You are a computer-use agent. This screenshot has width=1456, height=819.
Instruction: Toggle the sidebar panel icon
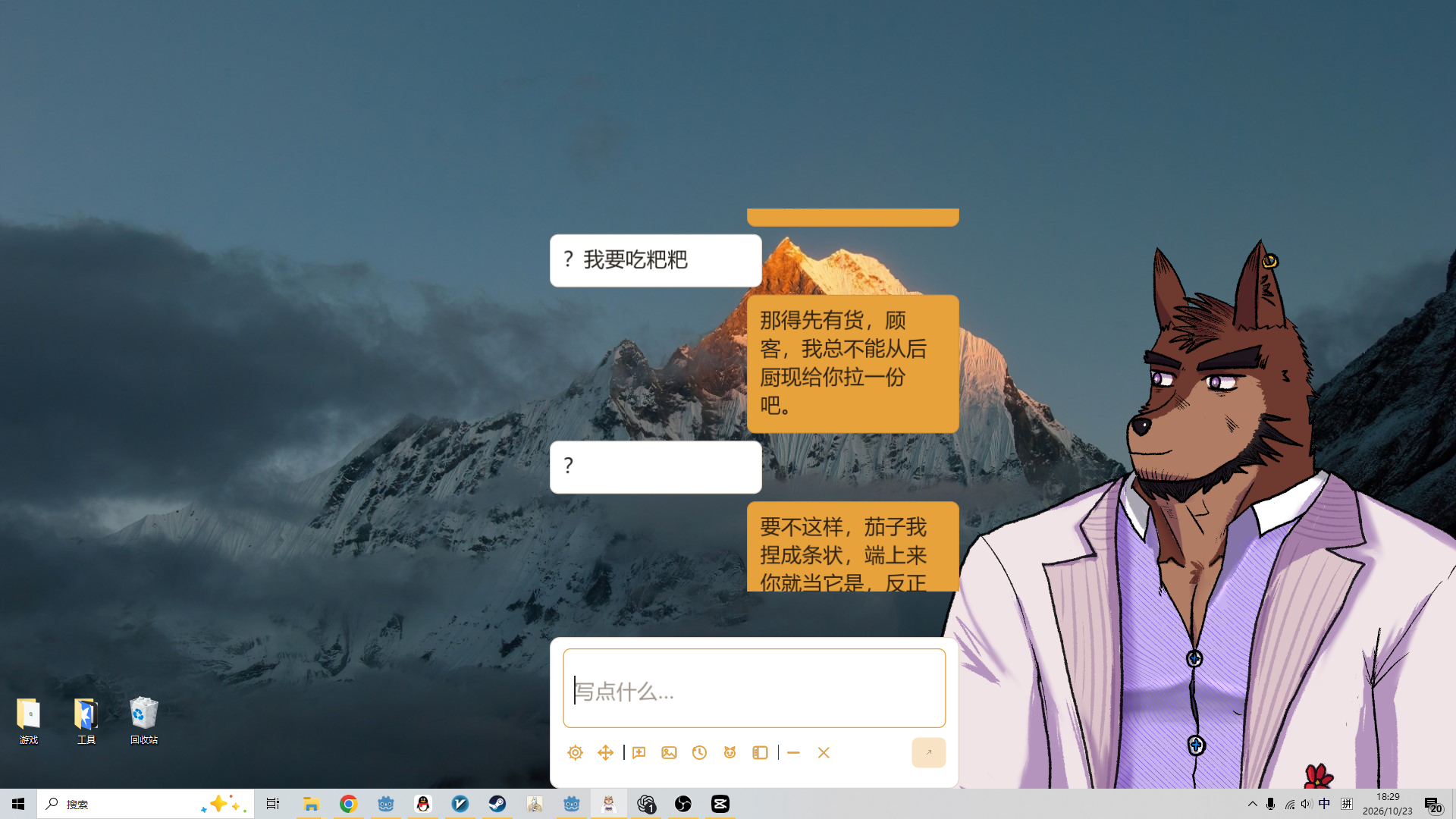tap(760, 752)
